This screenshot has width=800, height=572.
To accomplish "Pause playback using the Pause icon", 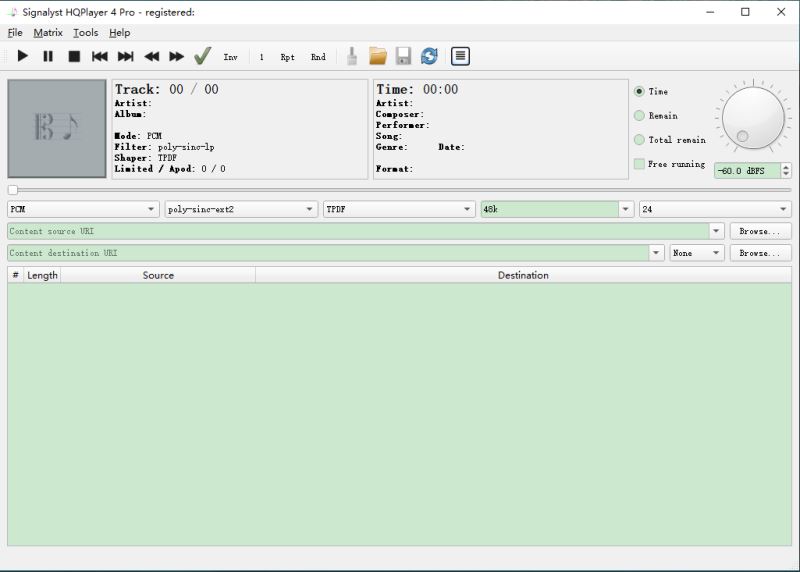I will [x=48, y=56].
